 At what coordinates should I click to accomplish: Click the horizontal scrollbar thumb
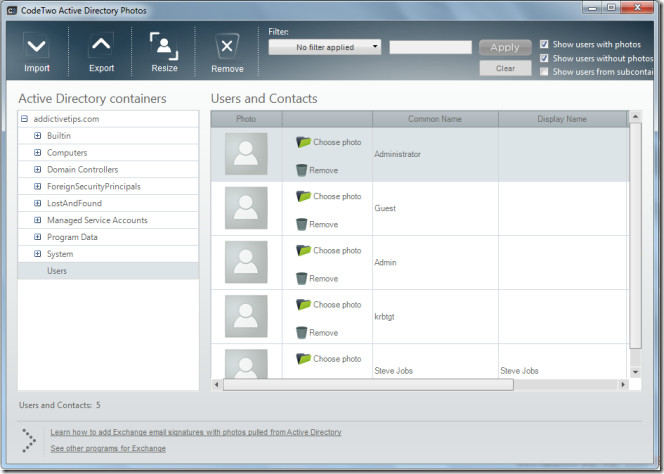pyautogui.click(x=368, y=385)
